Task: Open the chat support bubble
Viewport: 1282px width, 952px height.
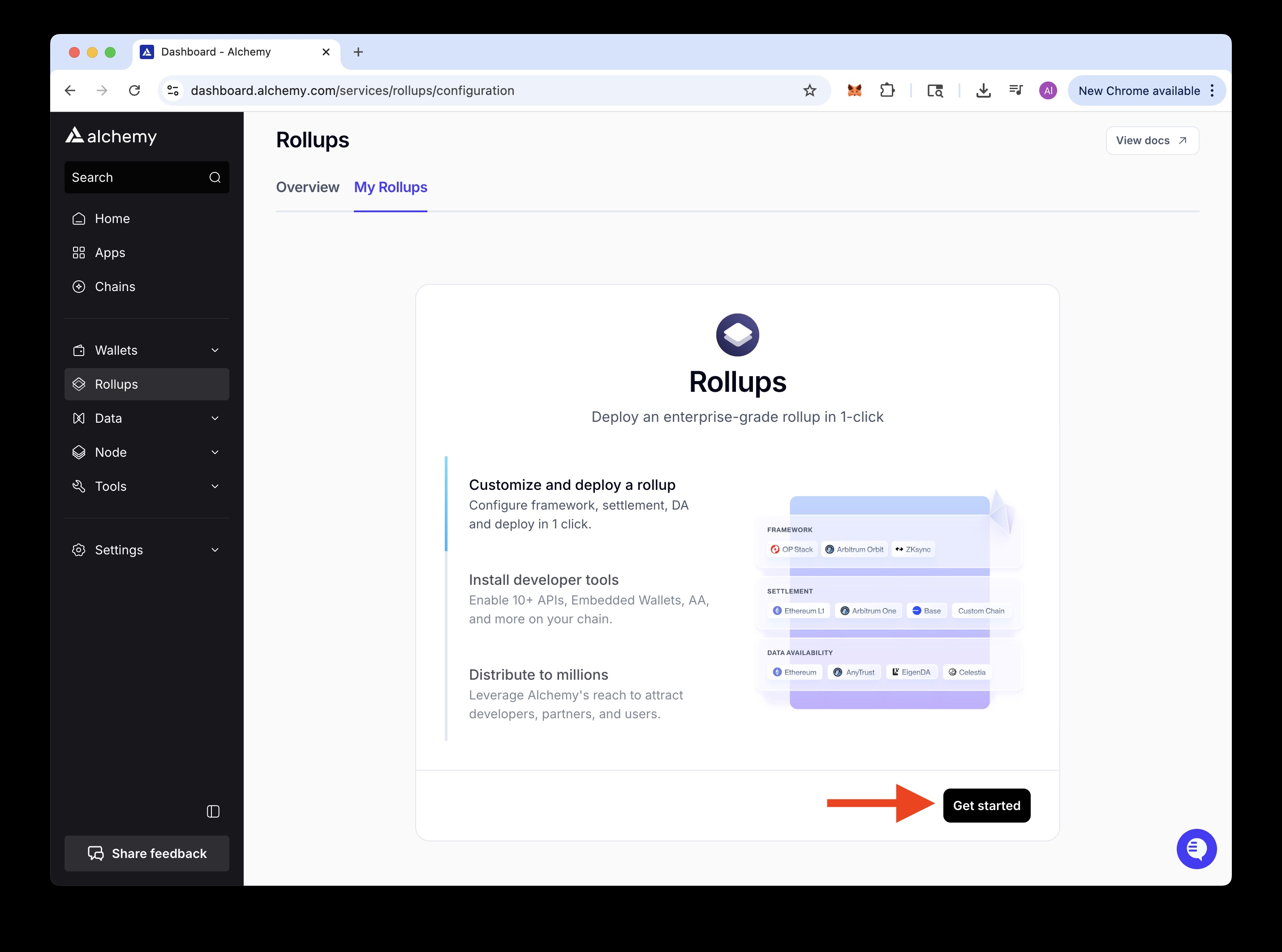Action: [x=1196, y=849]
